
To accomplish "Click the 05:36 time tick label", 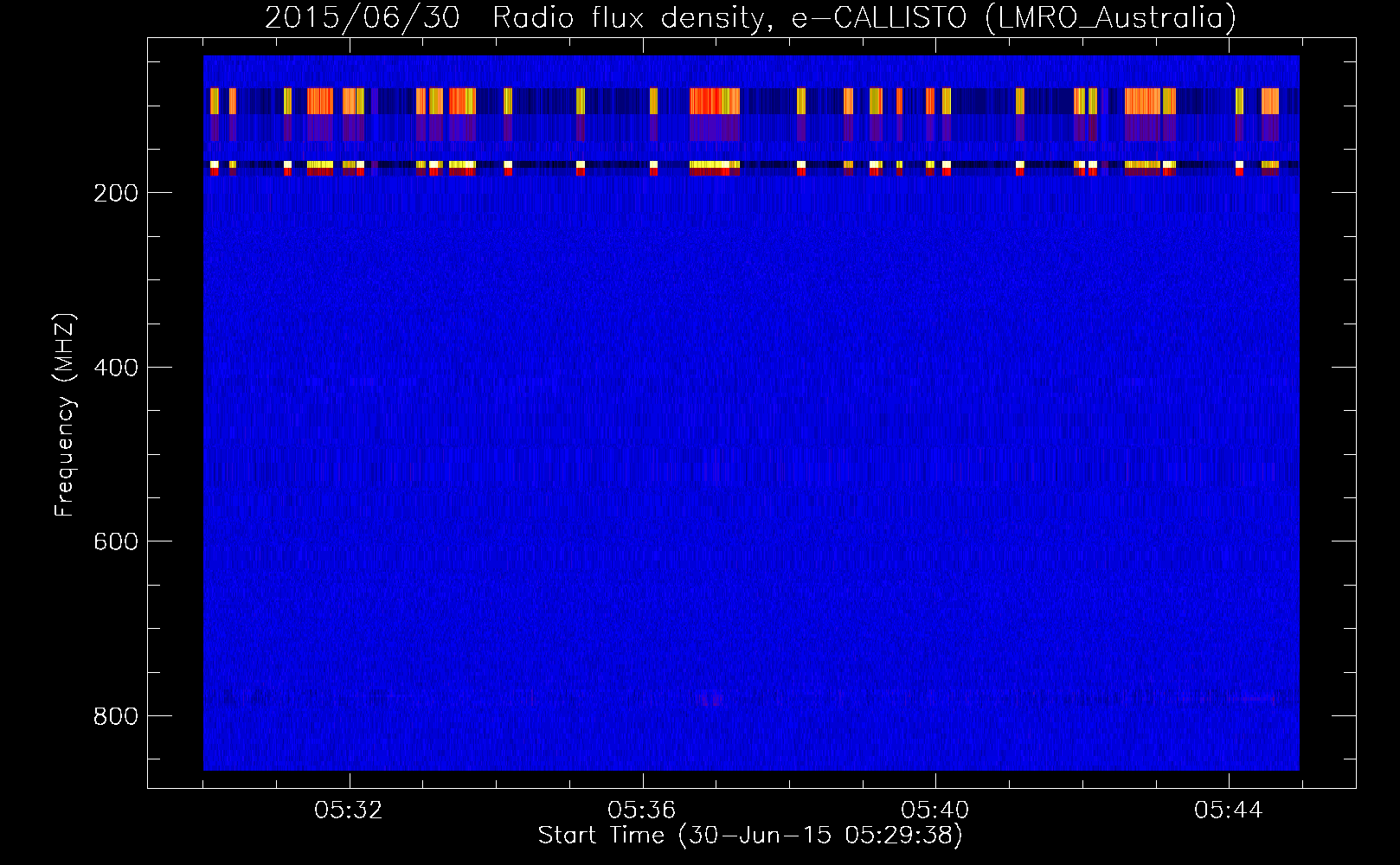I will click(642, 811).
